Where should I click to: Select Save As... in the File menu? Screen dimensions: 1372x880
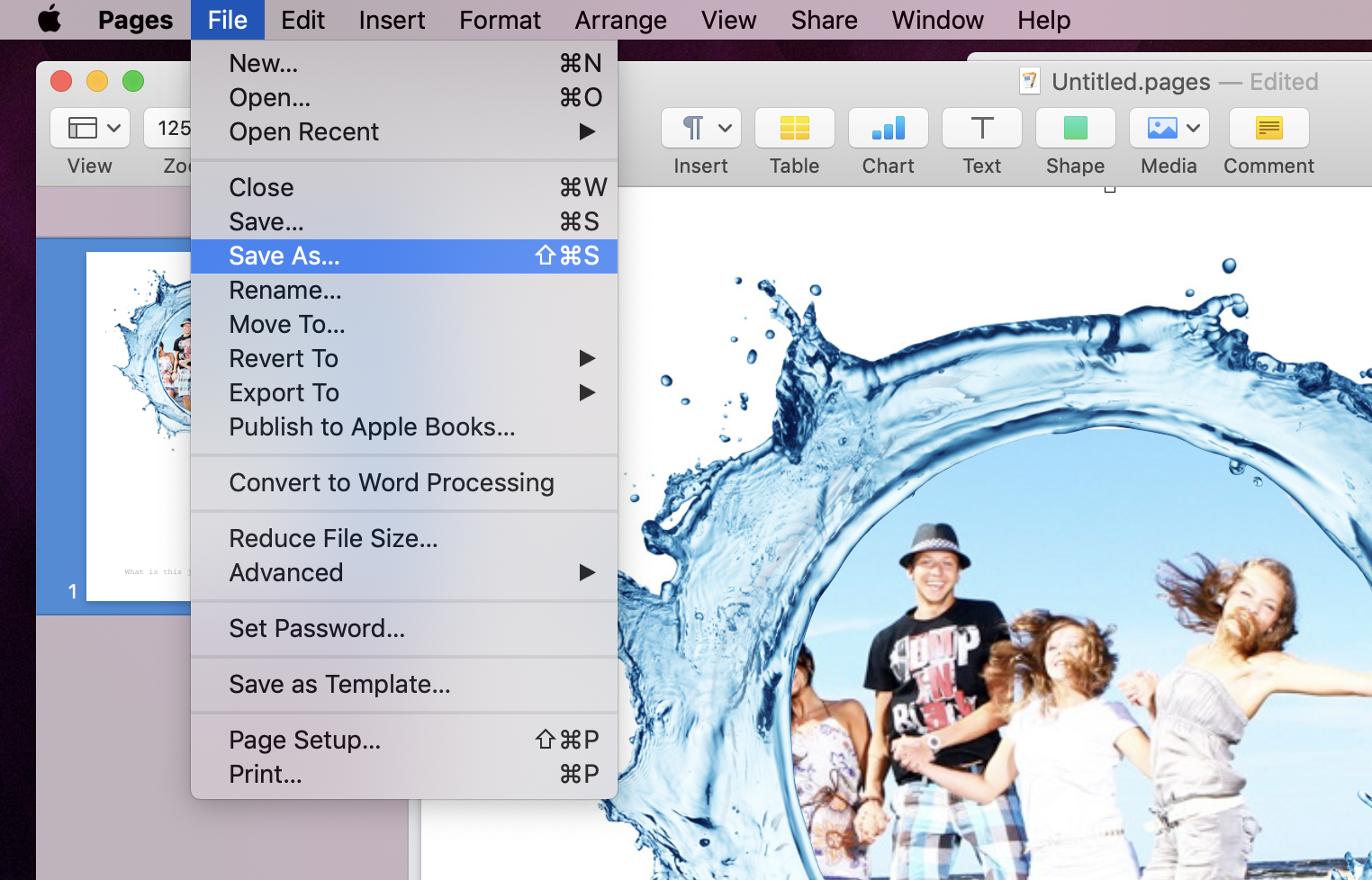(x=404, y=256)
